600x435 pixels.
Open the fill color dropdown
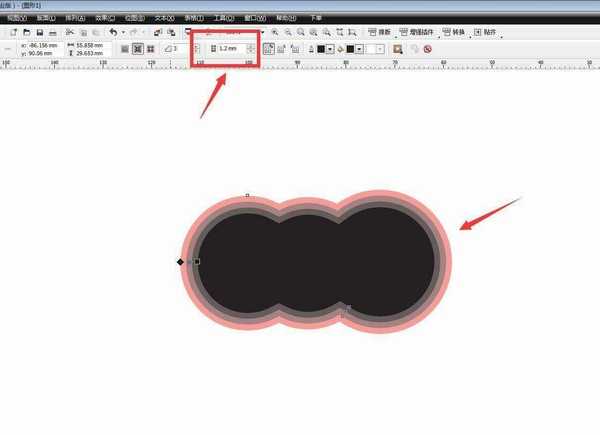[360, 49]
